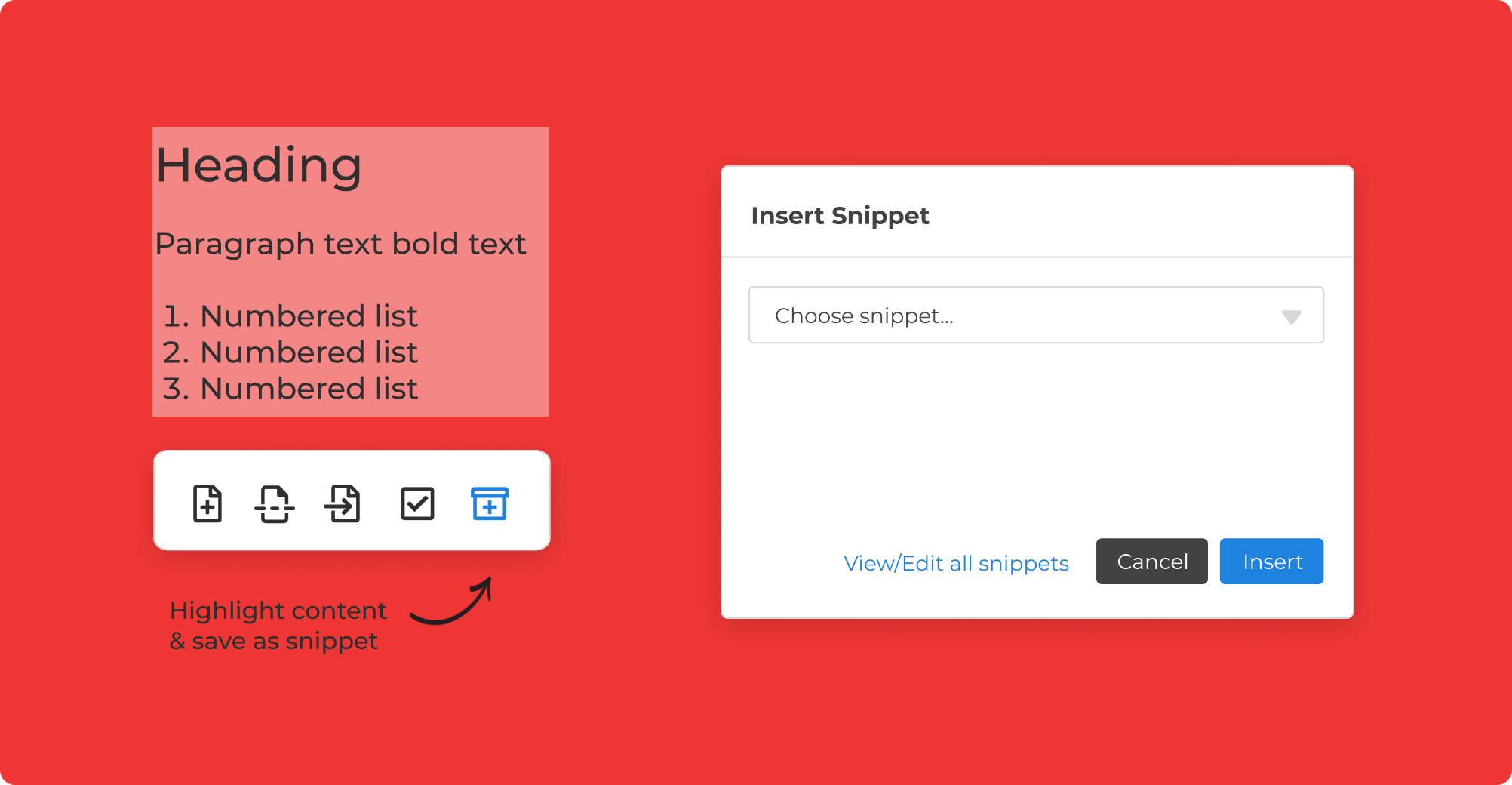Select the first Numbered list item
This screenshot has height=785, width=1512.
pos(290,316)
